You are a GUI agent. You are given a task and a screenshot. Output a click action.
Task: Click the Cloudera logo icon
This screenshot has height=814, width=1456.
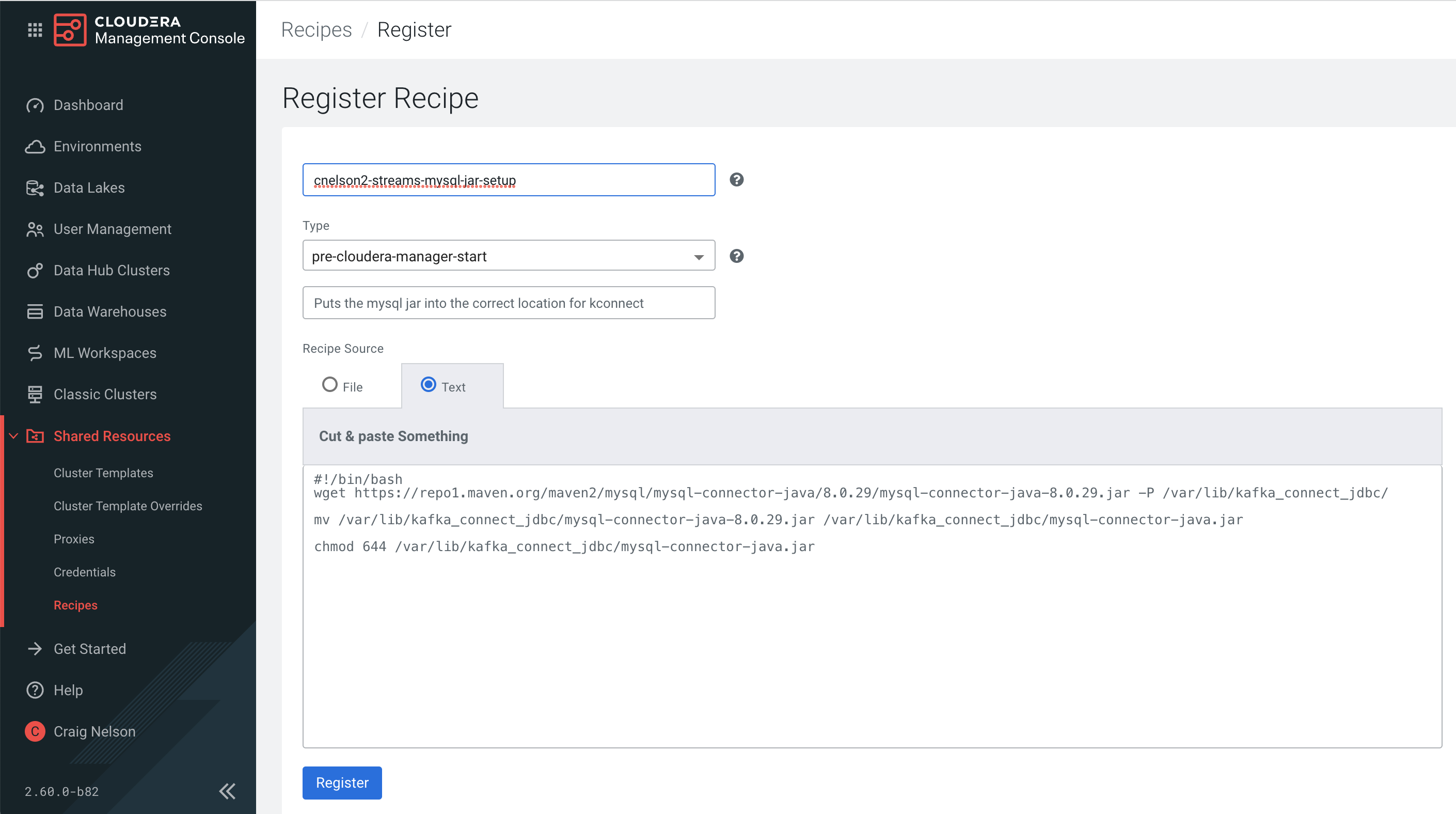[70, 30]
